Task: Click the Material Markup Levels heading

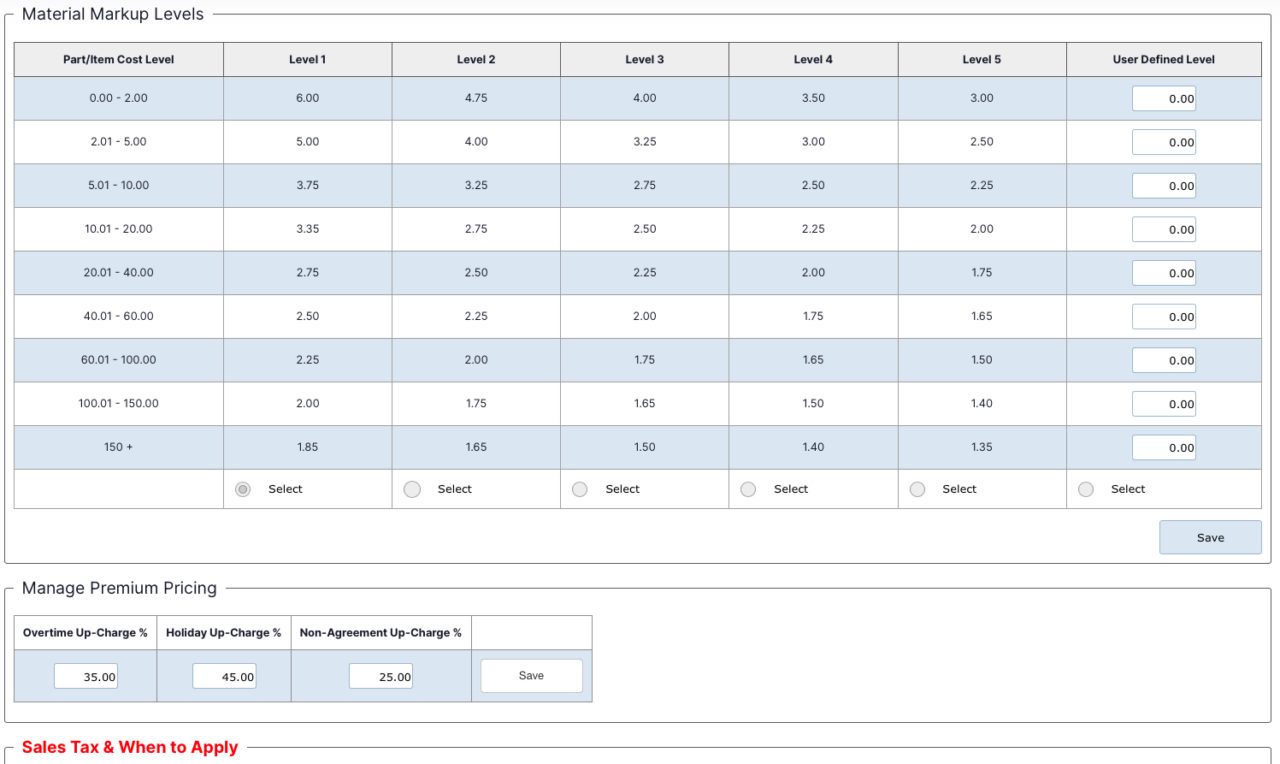Action: click(112, 14)
